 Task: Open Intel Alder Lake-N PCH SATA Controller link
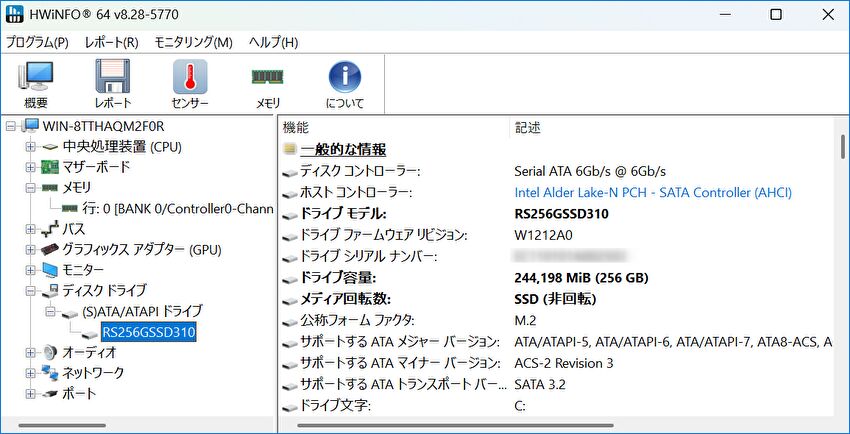(x=653, y=192)
